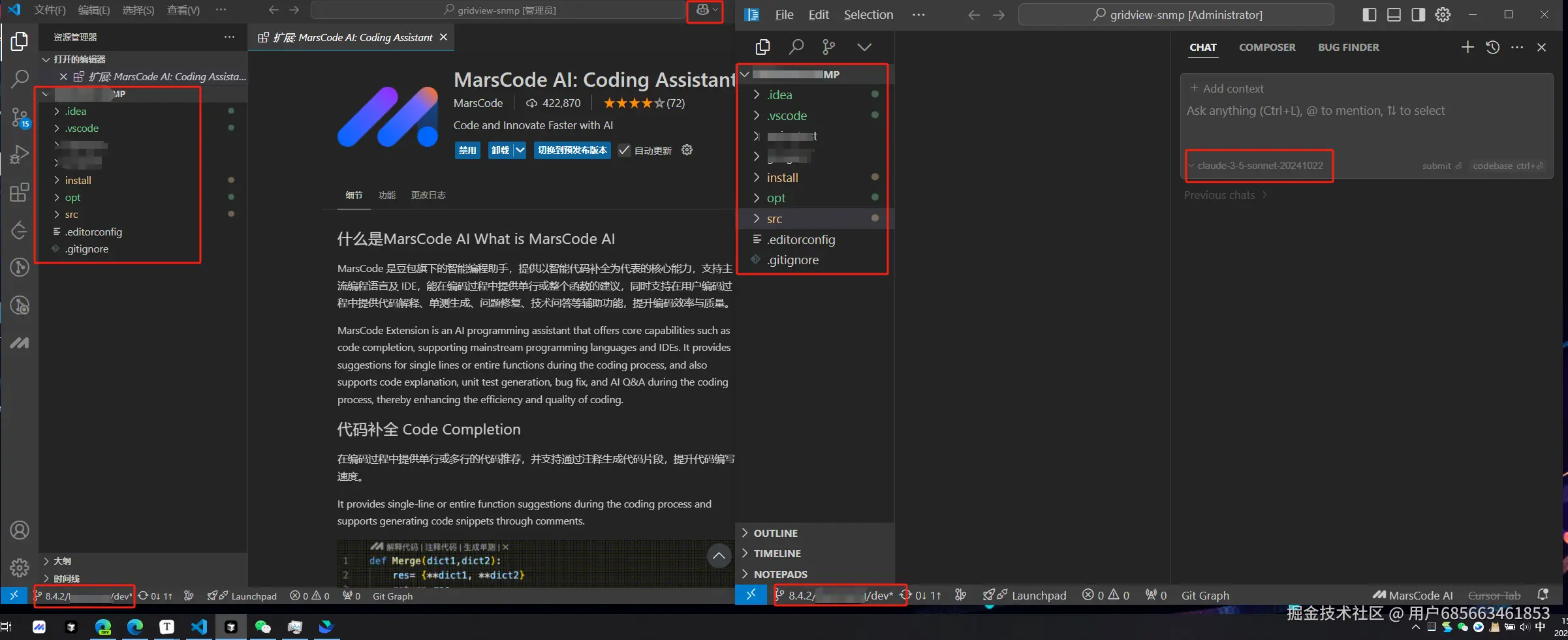Click the 禁用 button for MarsCode extension
1568x640 pixels.
[x=467, y=150]
